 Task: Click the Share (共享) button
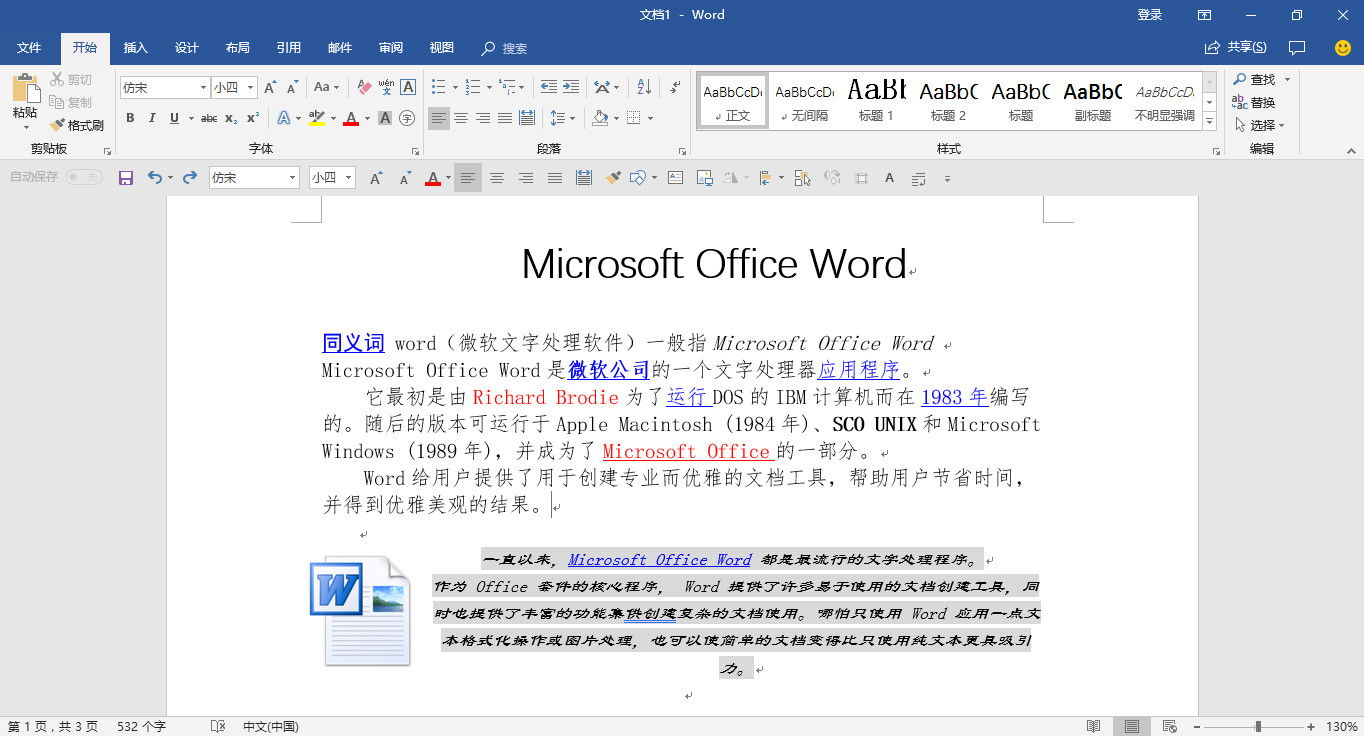pyautogui.click(x=1236, y=47)
